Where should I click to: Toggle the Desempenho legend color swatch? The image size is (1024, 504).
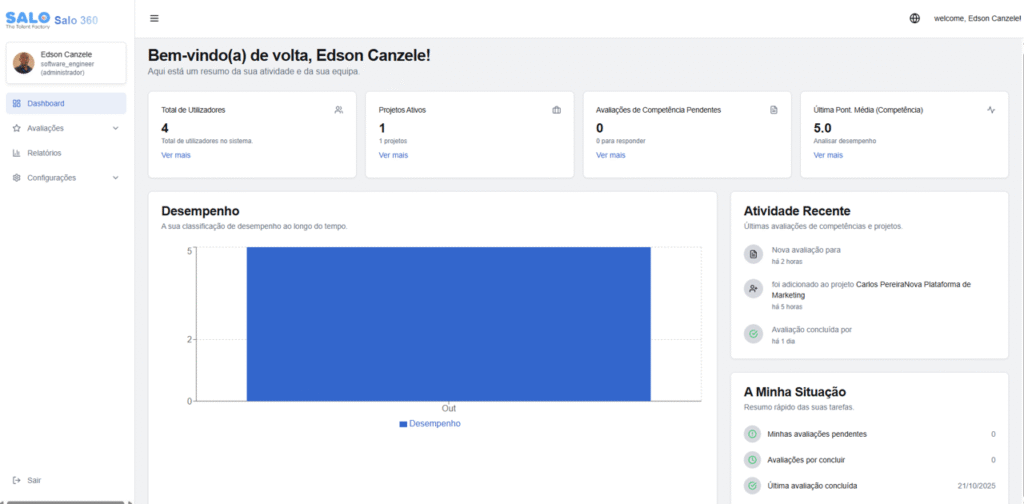pyautogui.click(x=403, y=424)
